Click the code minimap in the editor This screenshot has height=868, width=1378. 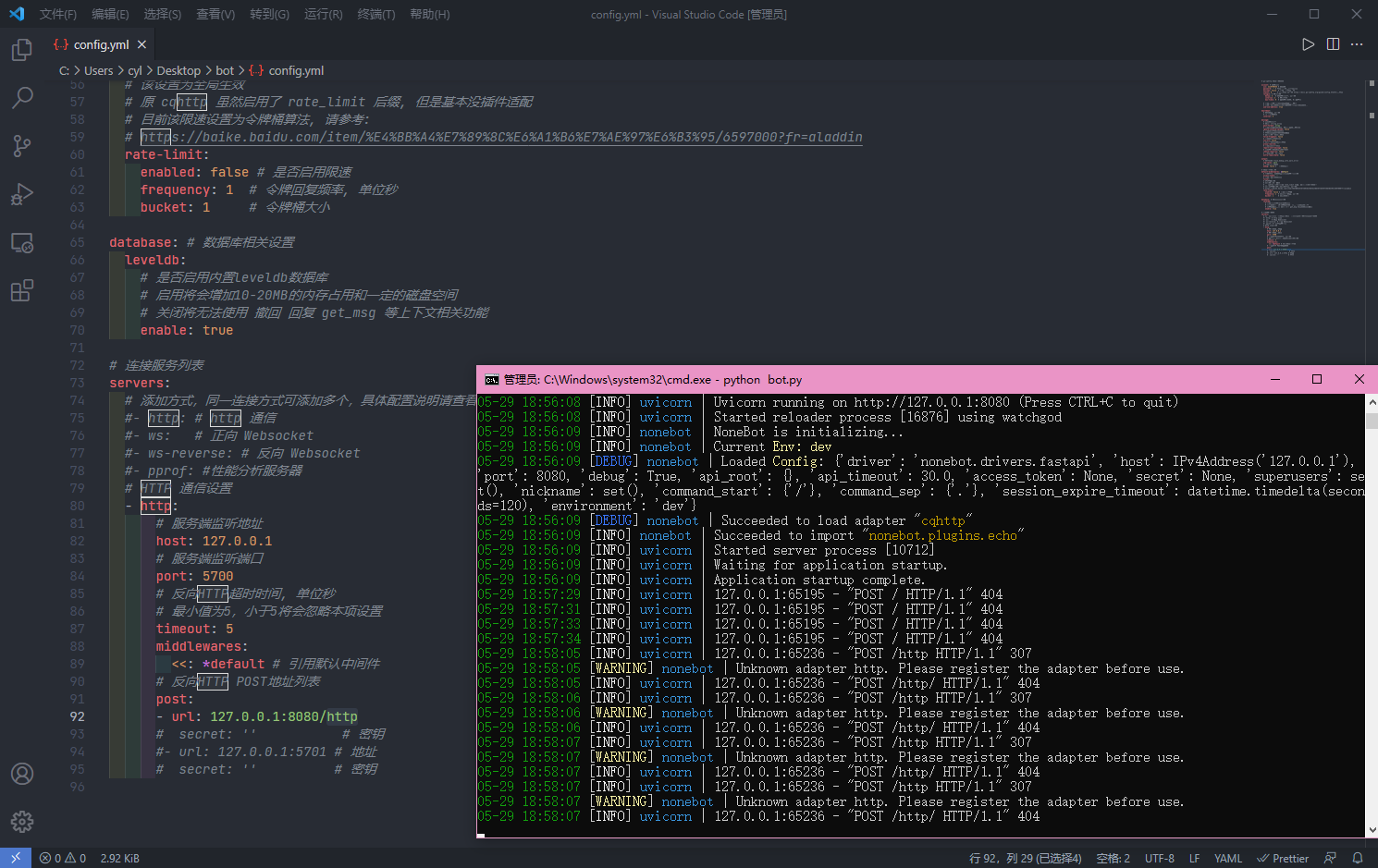coord(1312,166)
